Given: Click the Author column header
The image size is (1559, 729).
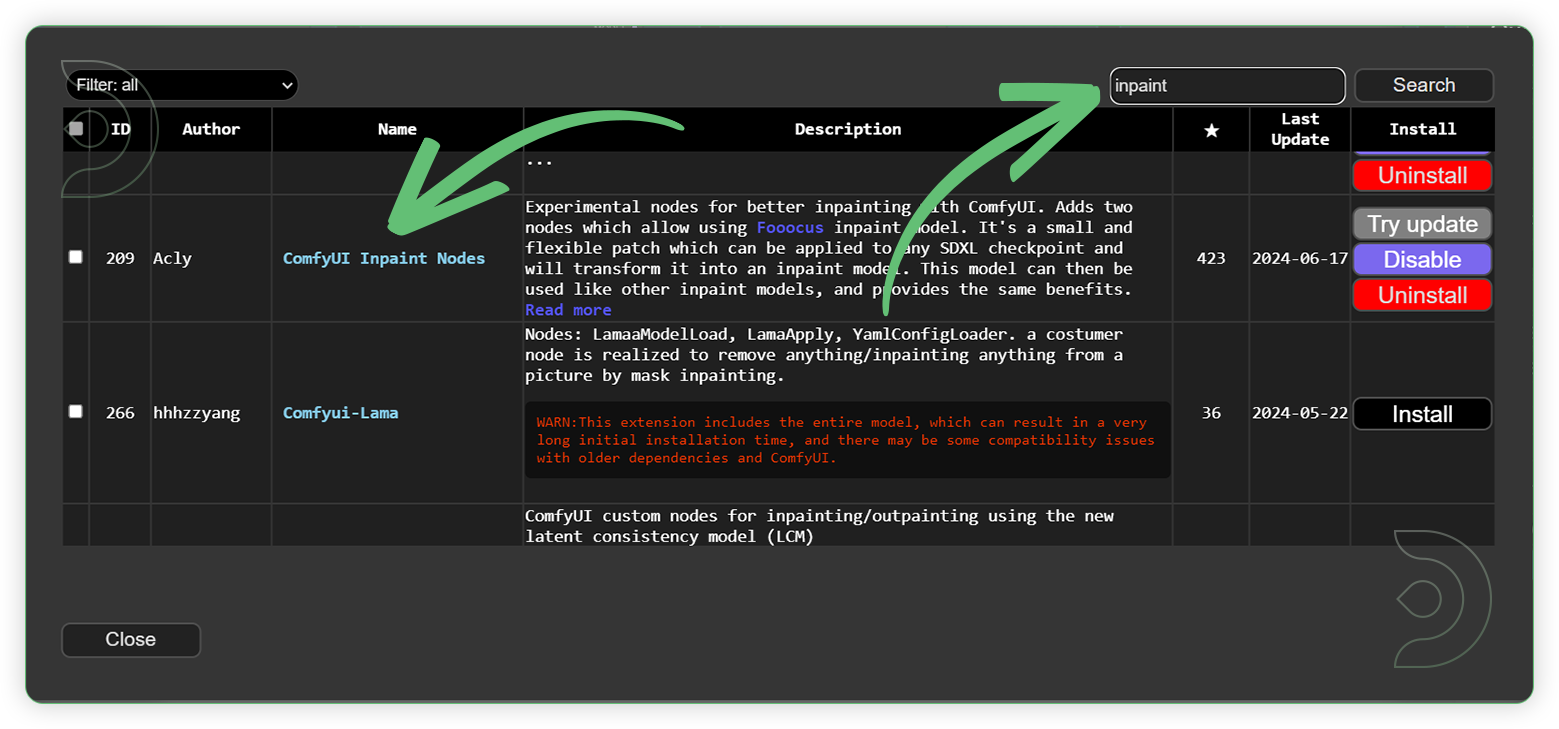Looking at the screenshot, I should click(x=211, y=129).
